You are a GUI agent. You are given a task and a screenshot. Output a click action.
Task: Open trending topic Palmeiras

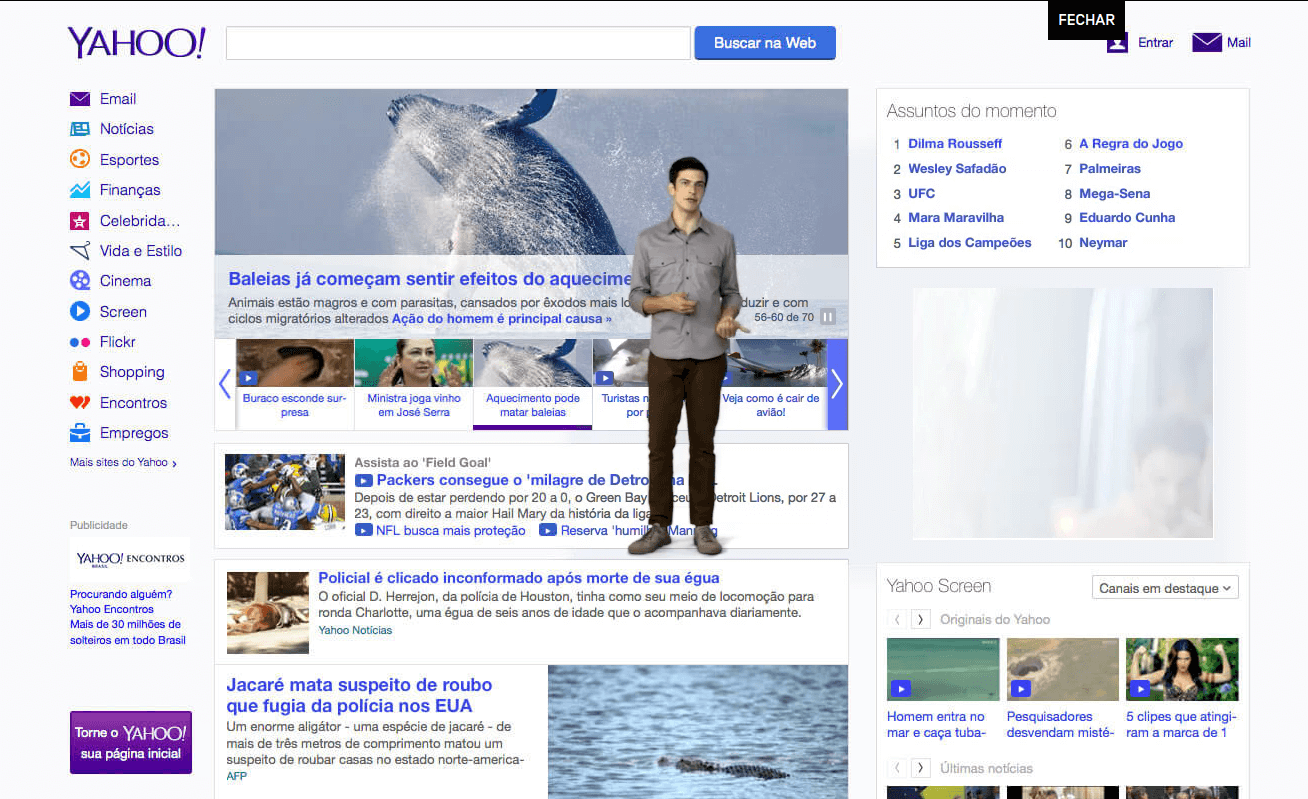[1110, 169]
